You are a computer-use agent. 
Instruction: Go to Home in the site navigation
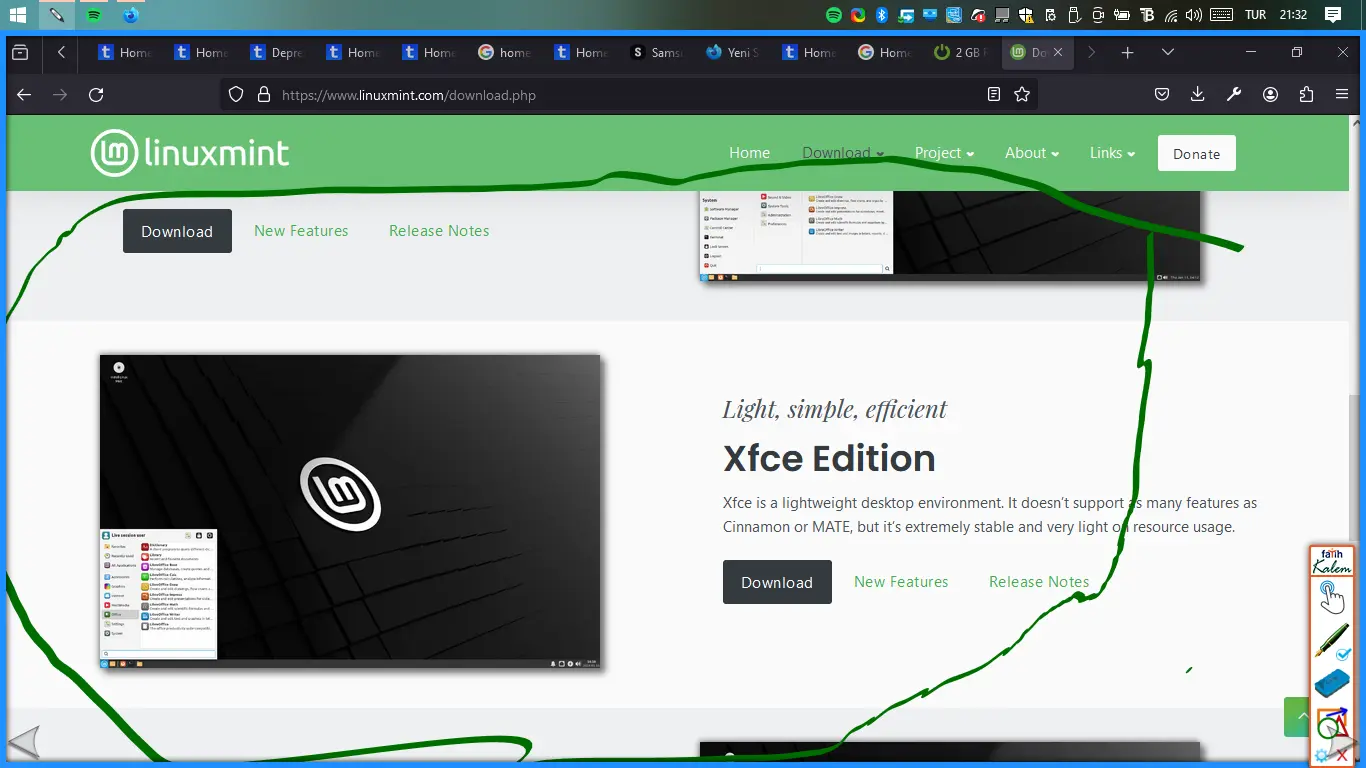(749, 153)
